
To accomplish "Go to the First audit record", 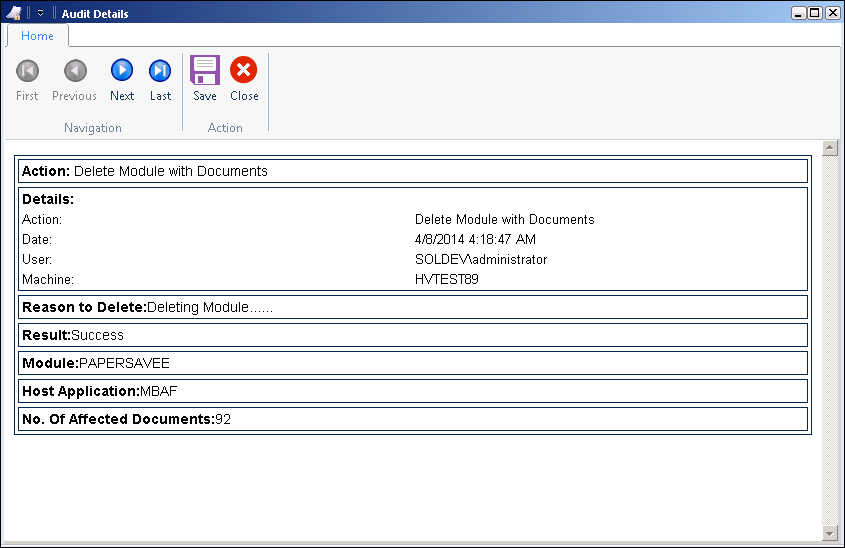I will pyautogui.click(x=27, y=80).
